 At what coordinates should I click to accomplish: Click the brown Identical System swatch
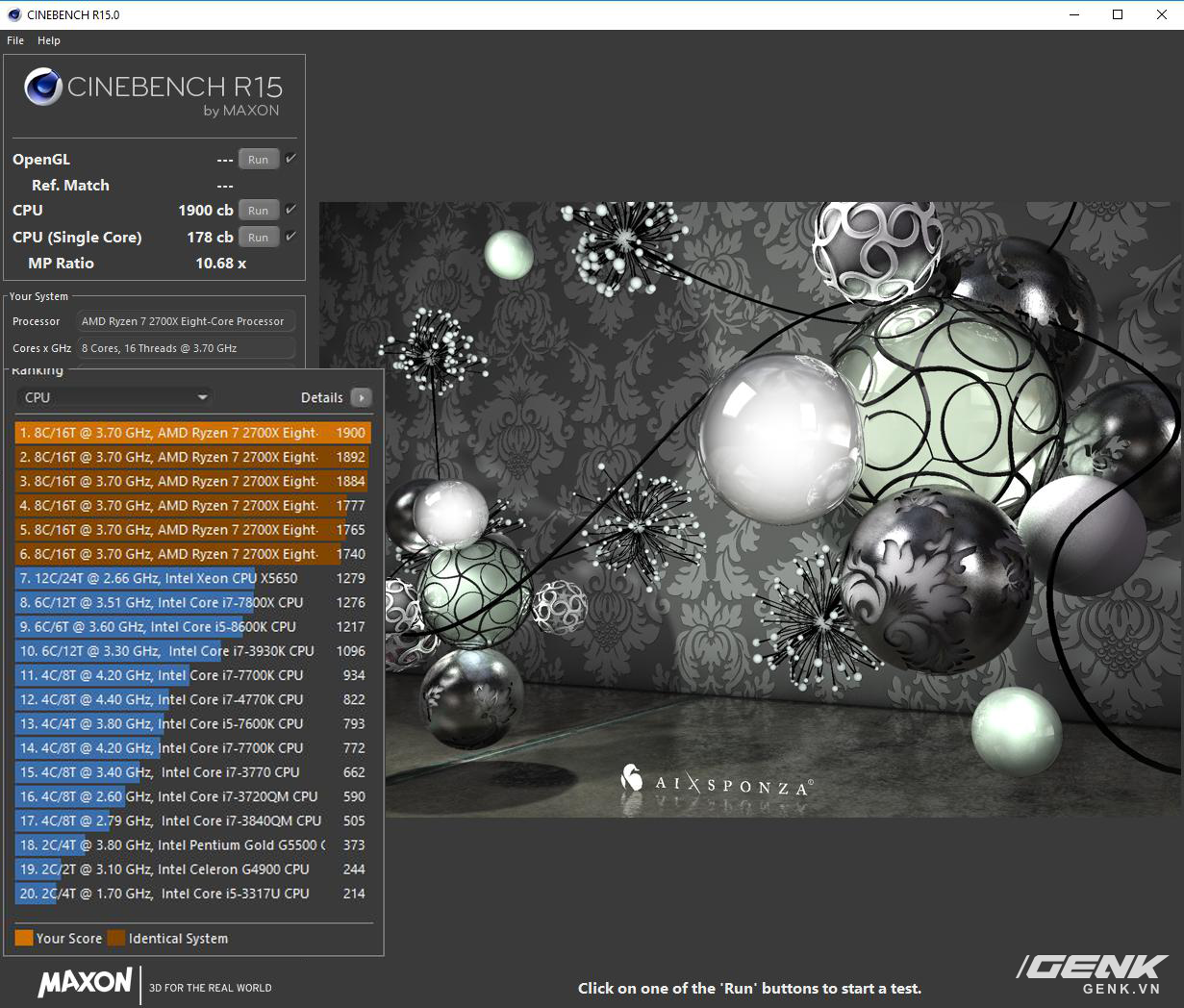click(x=116, y=938)
